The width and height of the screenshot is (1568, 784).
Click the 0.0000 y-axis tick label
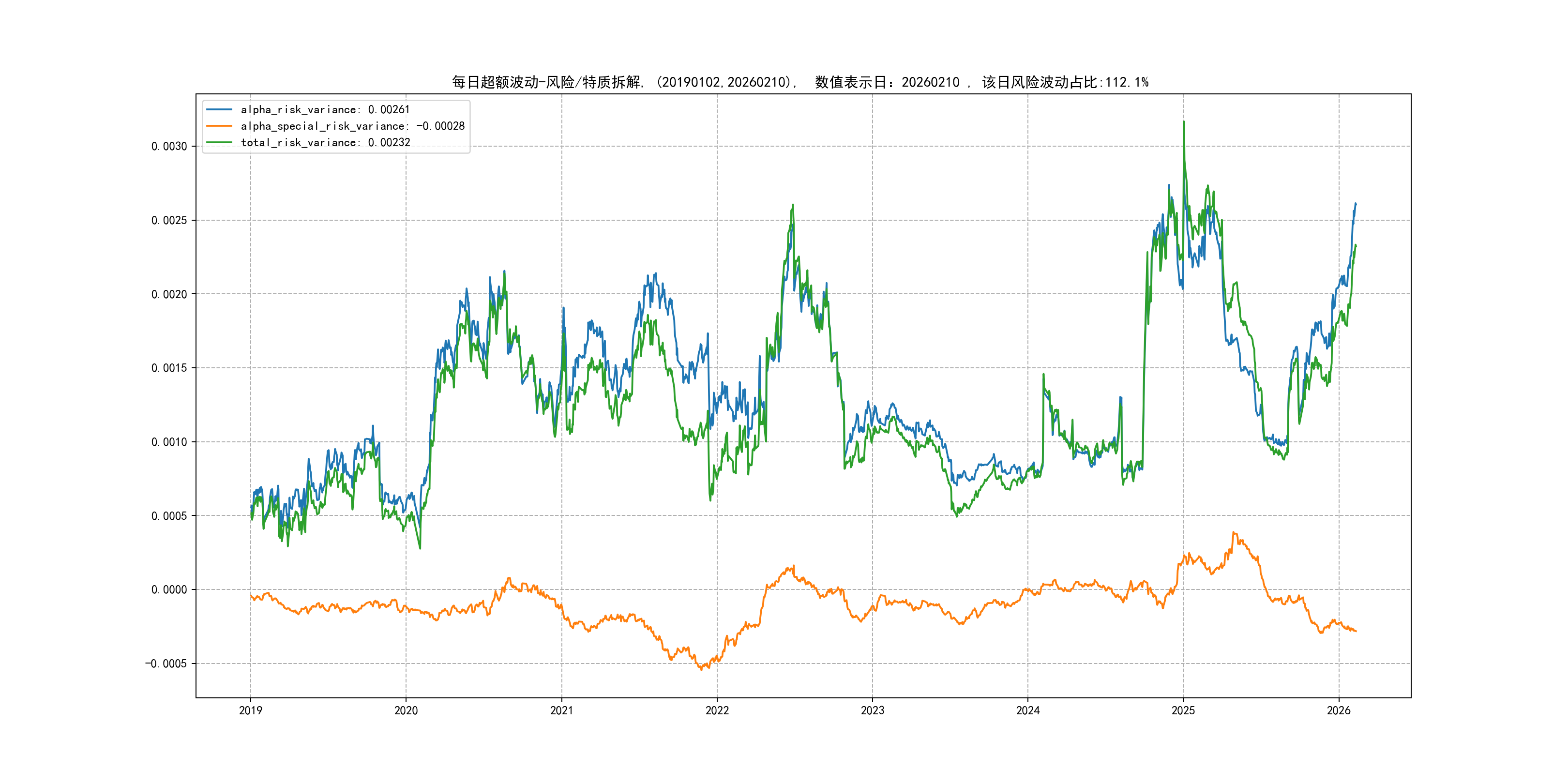[169, 589]
